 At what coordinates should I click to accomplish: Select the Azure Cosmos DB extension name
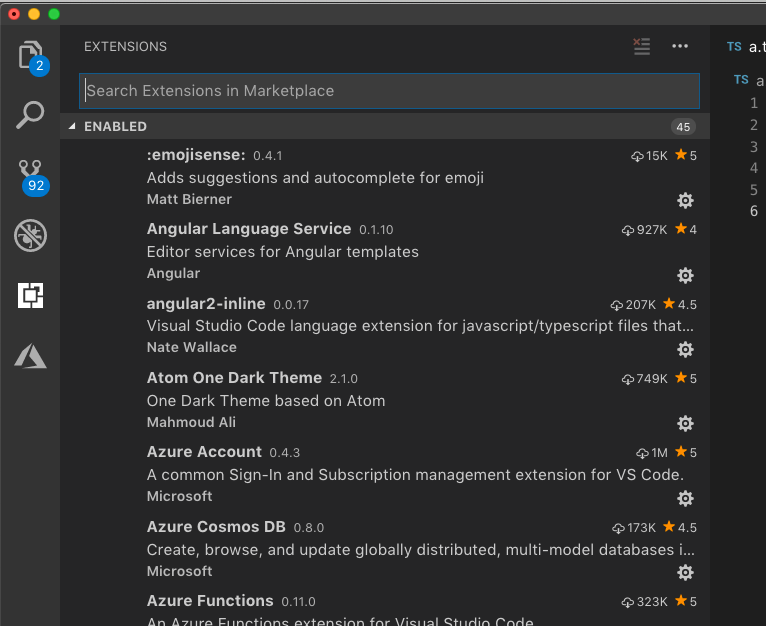point(216,526)
